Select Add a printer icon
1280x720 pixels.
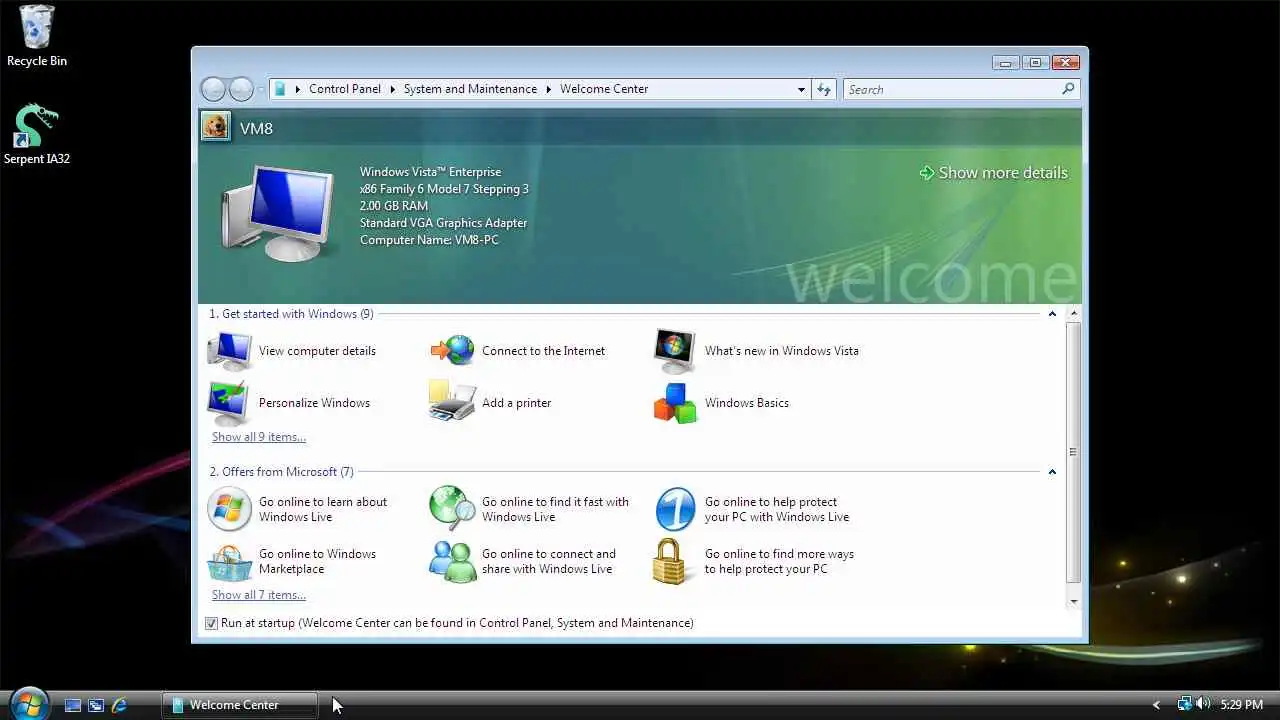[x=452, y=402]
